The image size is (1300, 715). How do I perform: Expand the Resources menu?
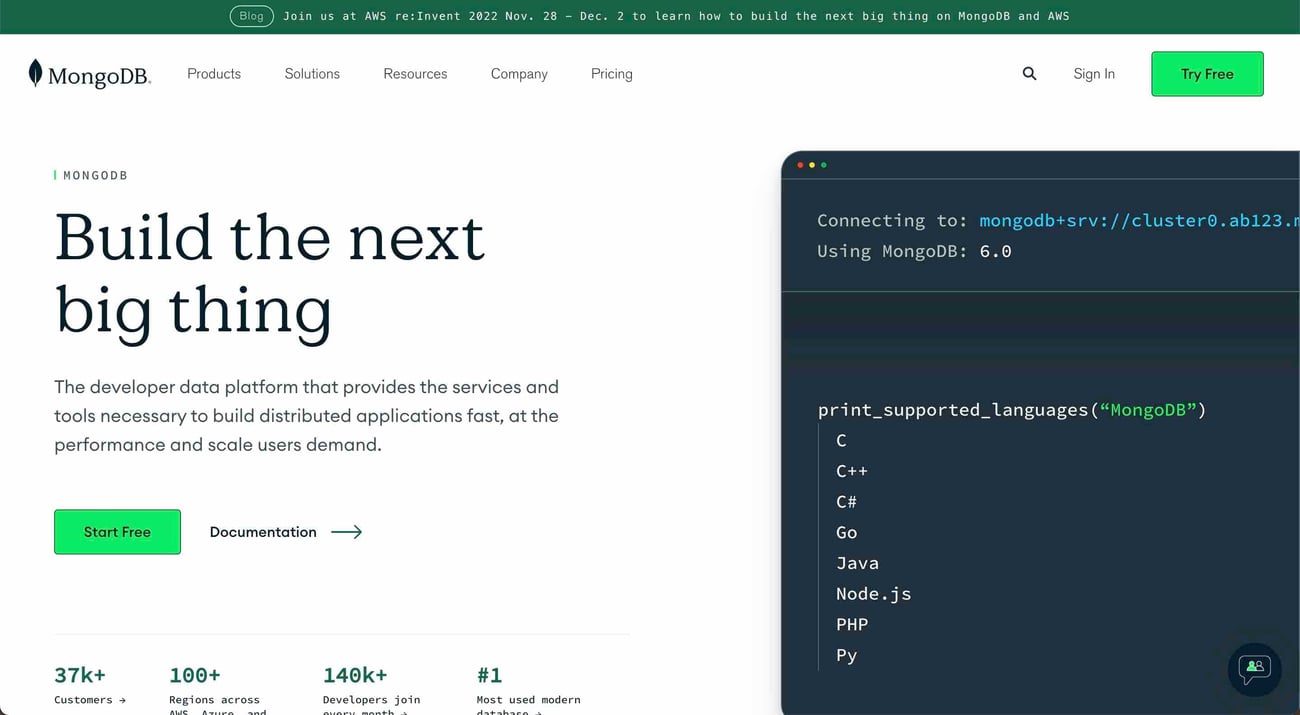pyautogui.click(x=415, y=74)
